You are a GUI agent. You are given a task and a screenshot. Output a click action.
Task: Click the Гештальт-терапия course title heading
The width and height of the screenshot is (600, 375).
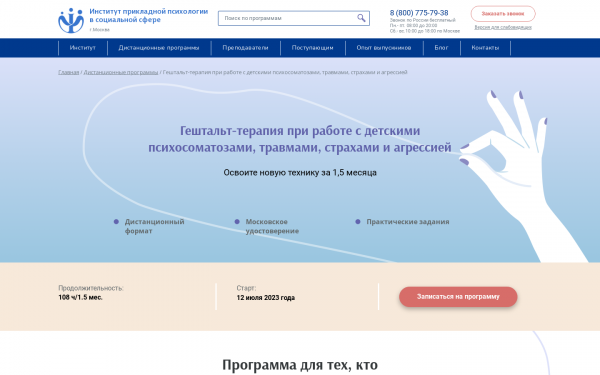(300, 139)
